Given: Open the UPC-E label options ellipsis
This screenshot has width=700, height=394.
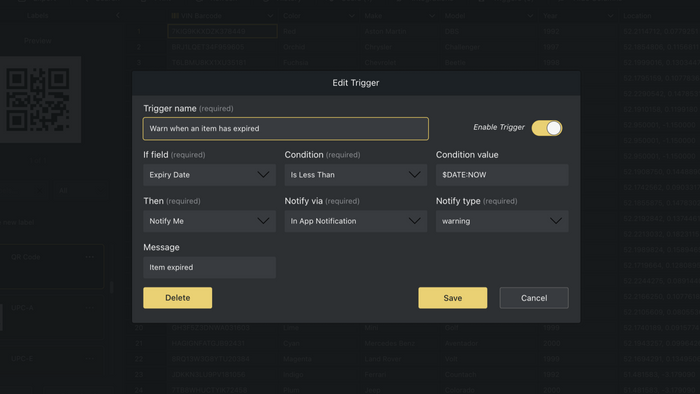Looking at the screenshot, I should [x=90, y=358].
